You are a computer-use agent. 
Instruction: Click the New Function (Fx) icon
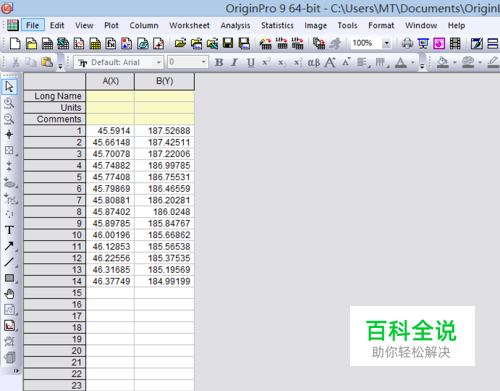pyautogui.click(x=111, y=43)
